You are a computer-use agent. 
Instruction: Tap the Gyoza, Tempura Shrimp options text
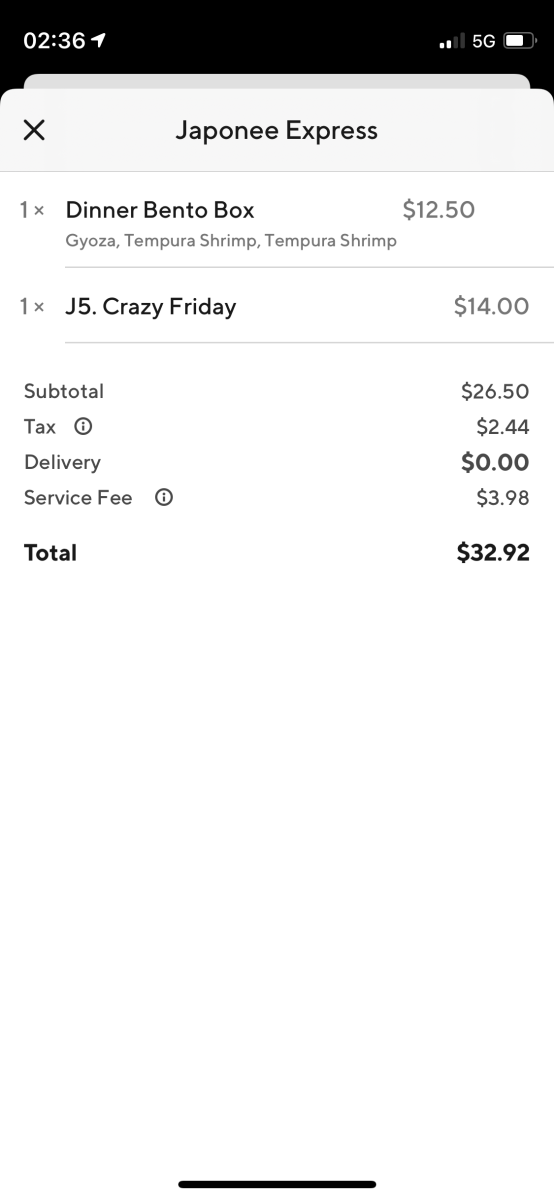pos(231,241)
